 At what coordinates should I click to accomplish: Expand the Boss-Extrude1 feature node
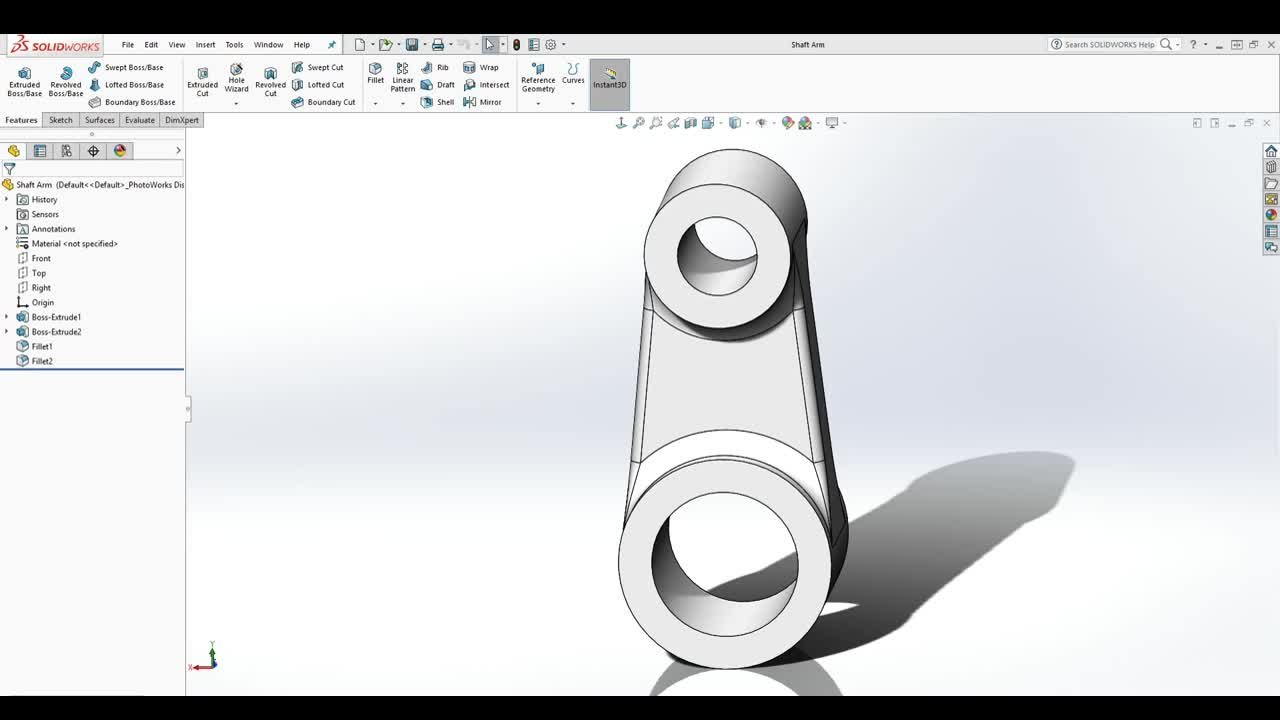(x=7, y=317)
